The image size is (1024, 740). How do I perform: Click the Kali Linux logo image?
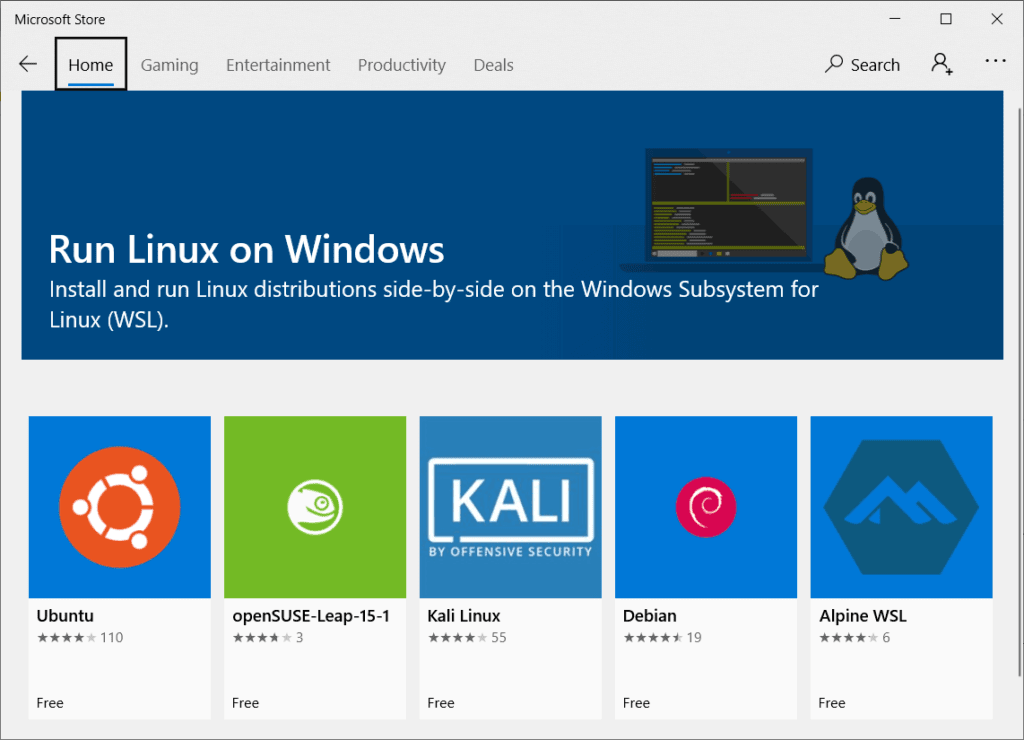click(510, 507)
